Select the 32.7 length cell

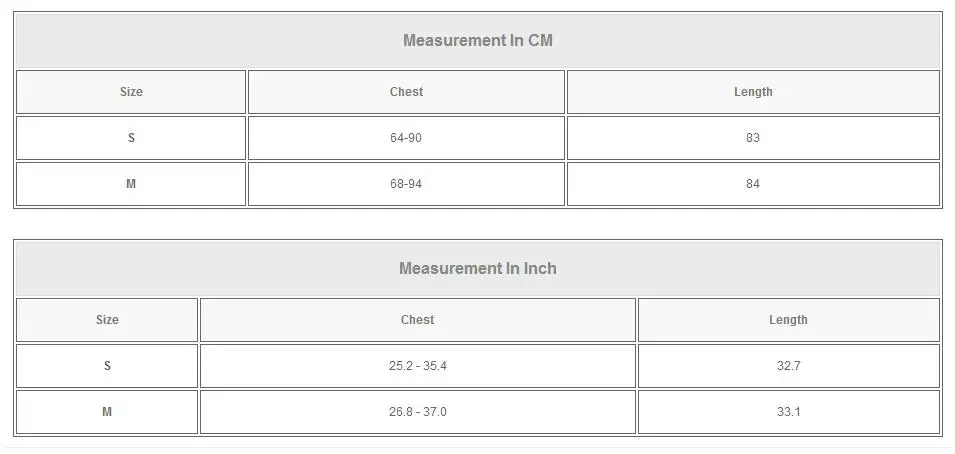coord(788,366)
